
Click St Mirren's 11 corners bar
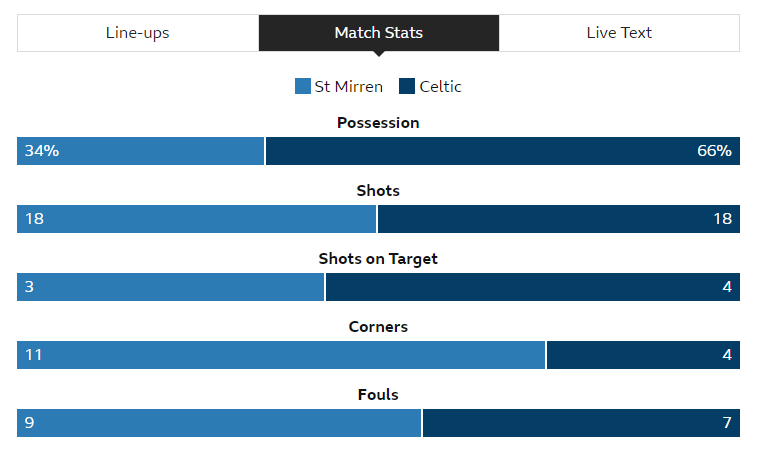point(281,355)
